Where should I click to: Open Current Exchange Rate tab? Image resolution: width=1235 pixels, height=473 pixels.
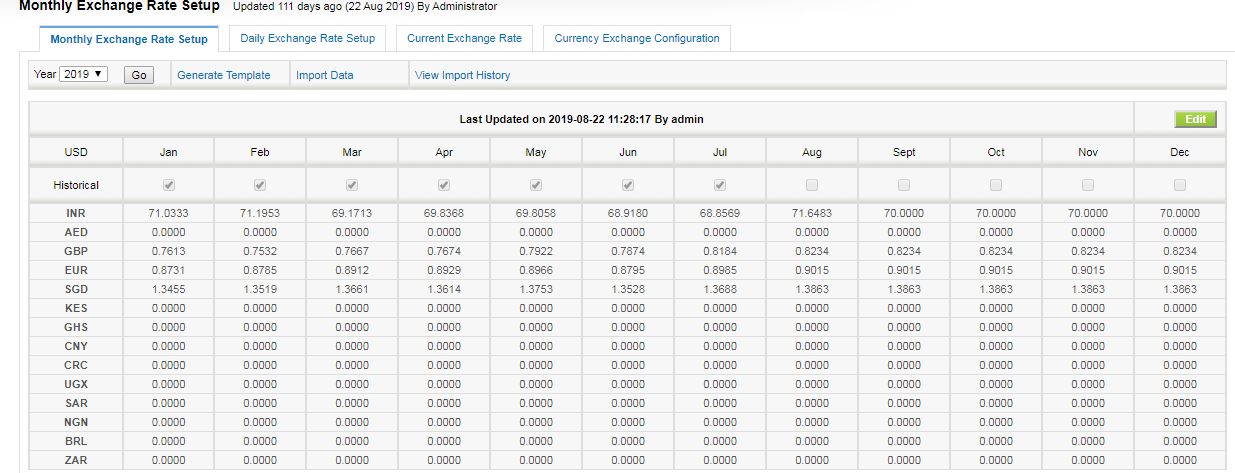(x=464, y=38)
